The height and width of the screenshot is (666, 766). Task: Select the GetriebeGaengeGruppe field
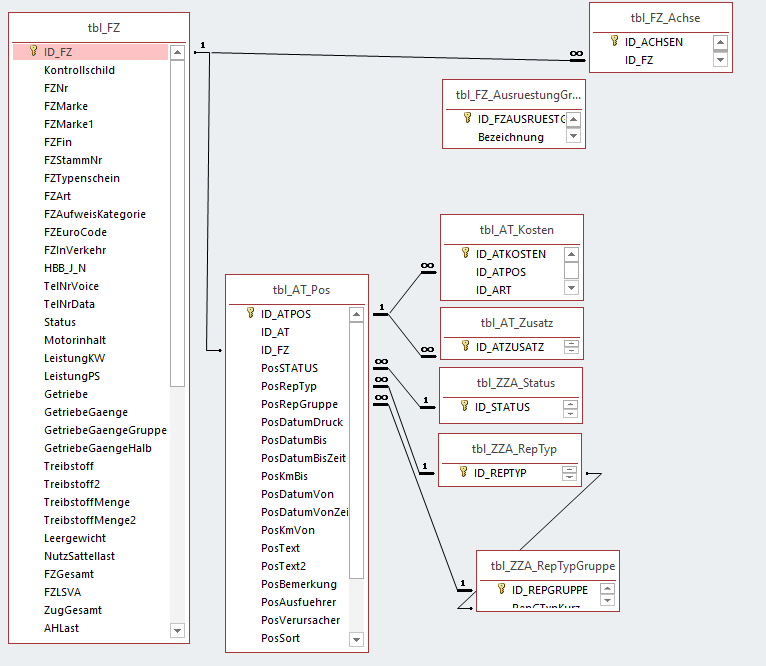[105, 430]
